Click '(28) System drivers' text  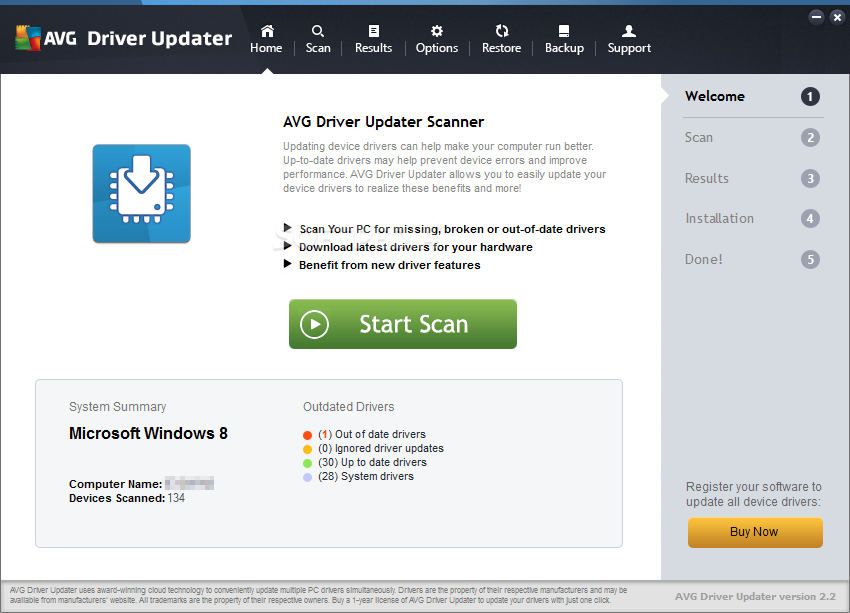366,476
